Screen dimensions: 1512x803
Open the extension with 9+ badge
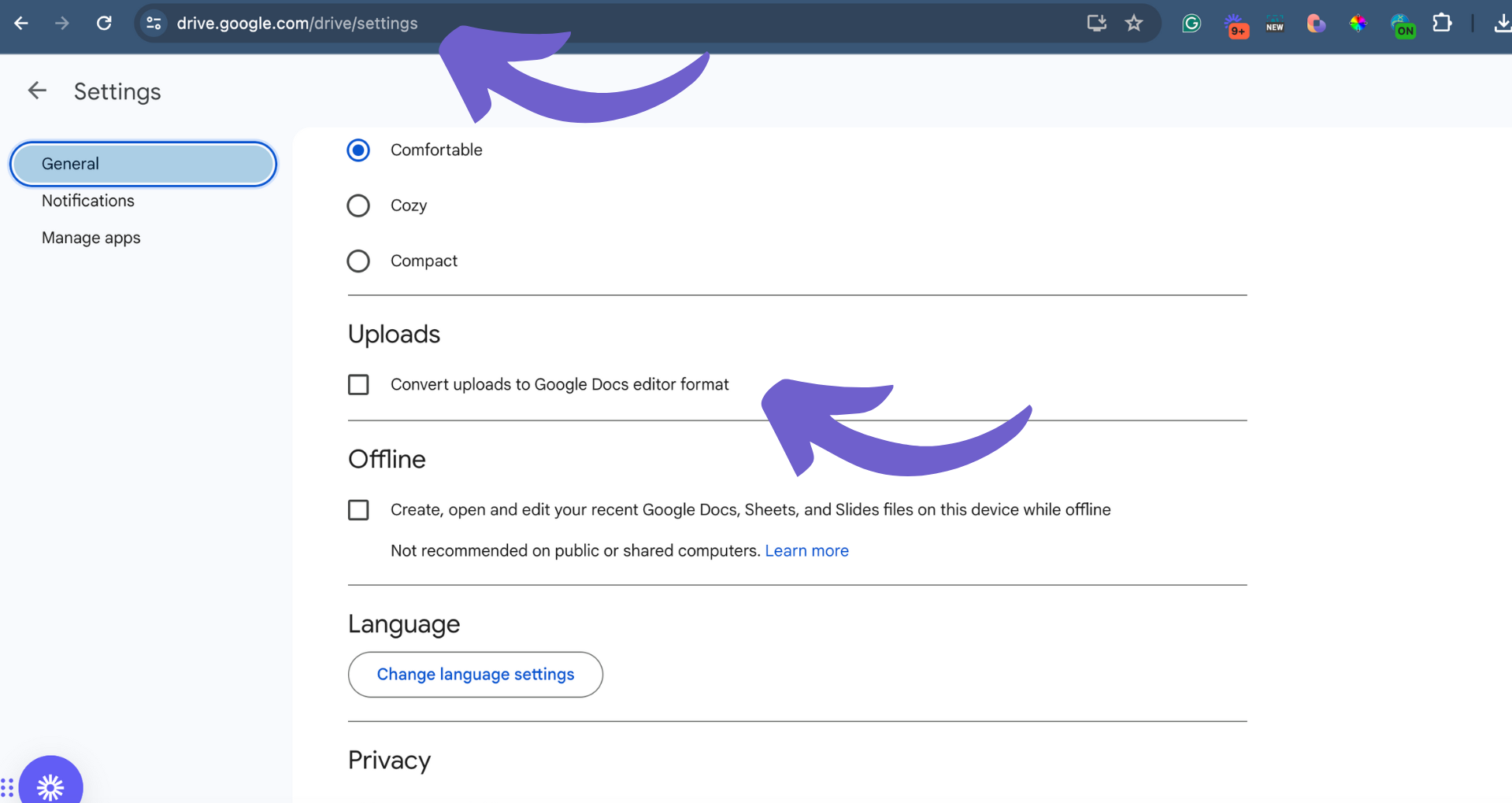click(1236, 25)
